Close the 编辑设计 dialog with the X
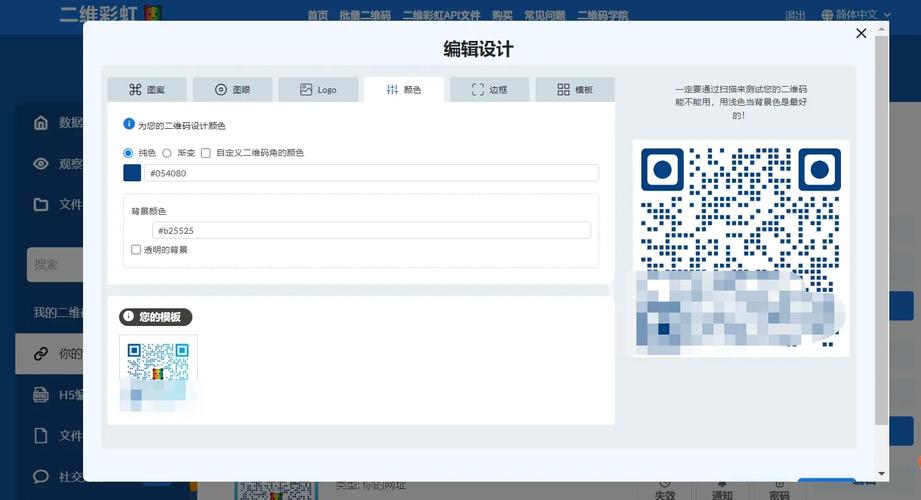This screenshot has width=921, height=500. click(x=861, y=33)
